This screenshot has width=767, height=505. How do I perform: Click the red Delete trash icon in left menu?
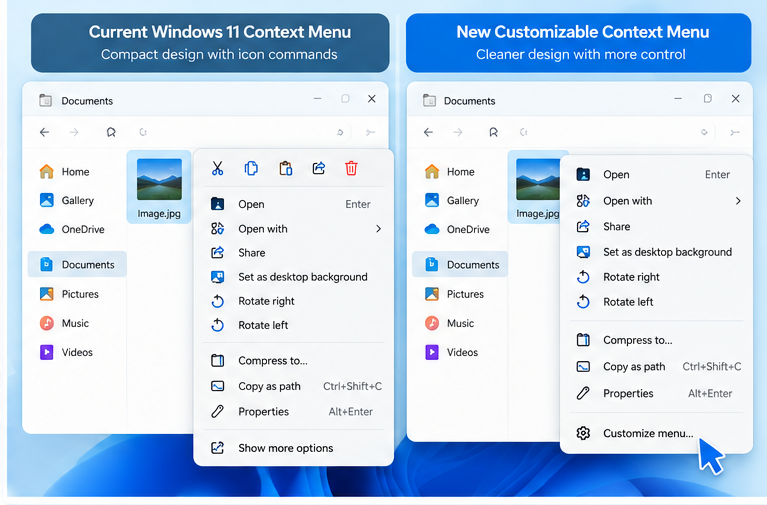coord(351,168)
